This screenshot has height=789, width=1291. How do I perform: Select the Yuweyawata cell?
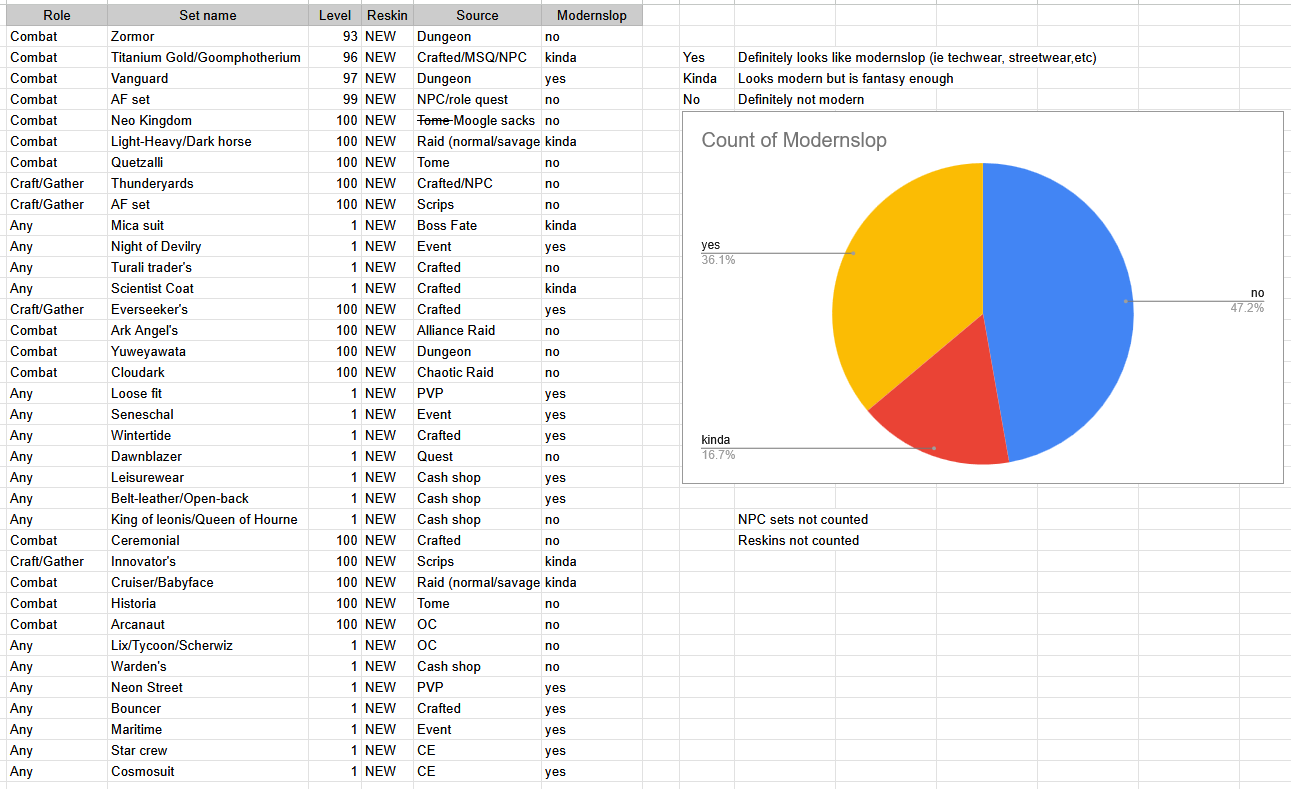[x=208, y=351]
